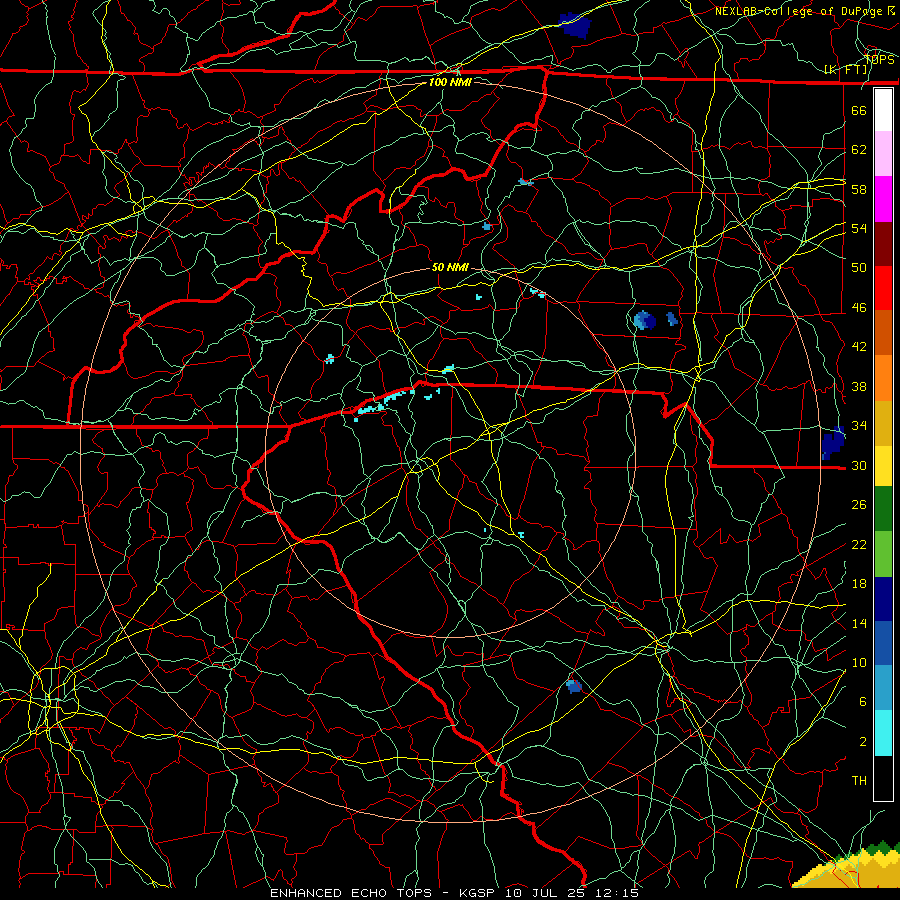The height and width of the screenshot is (900, 900).
Task: Pick the bright red legend color block
Action: 883,288
